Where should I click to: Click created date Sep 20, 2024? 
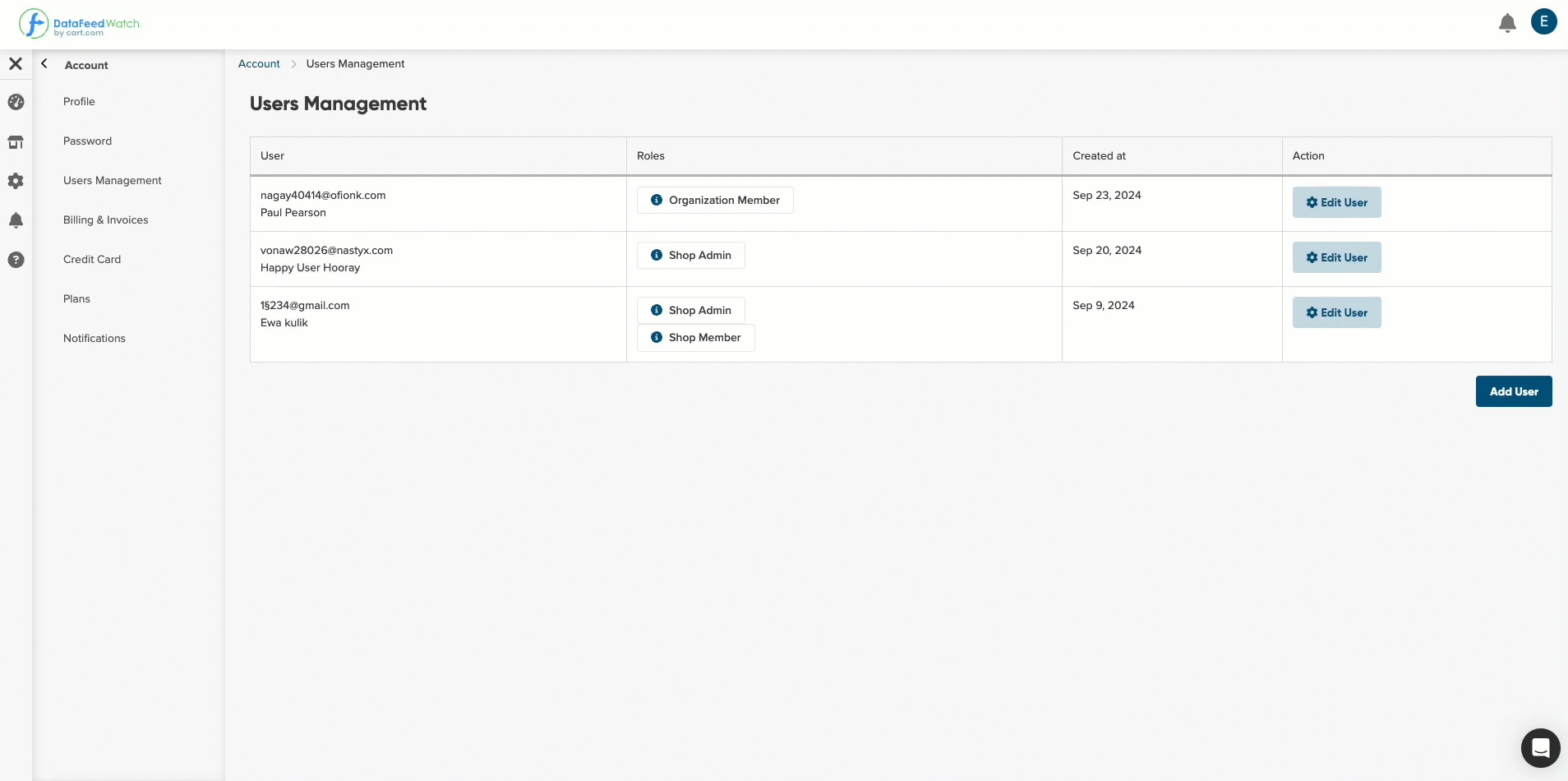pyautogui.click(x=1107, y=250)
